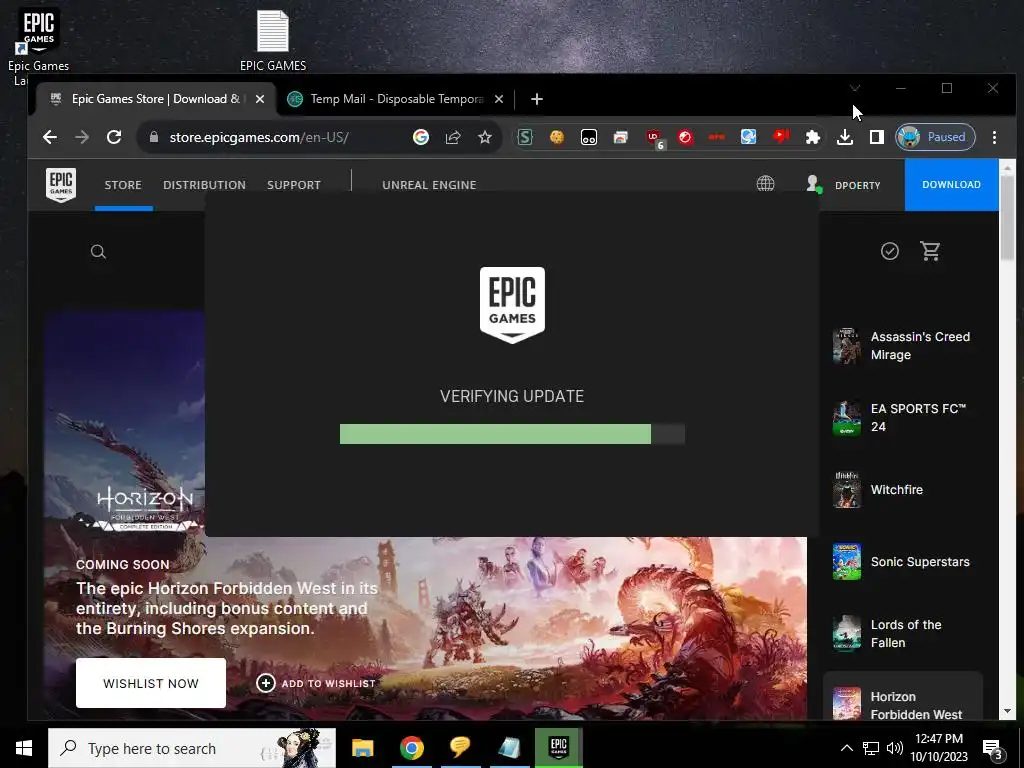Open the volume speaker icon in tray
This screenshot has width=1024, height=768.
click(x=895, y=748)
